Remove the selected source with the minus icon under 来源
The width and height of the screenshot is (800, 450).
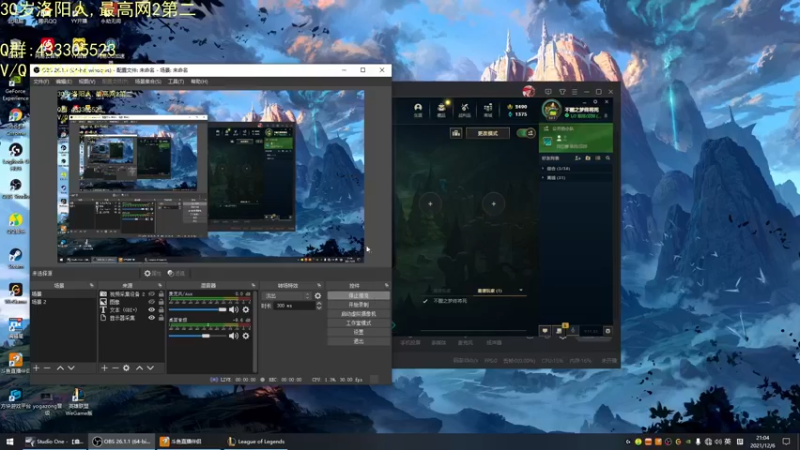point(115,368)
